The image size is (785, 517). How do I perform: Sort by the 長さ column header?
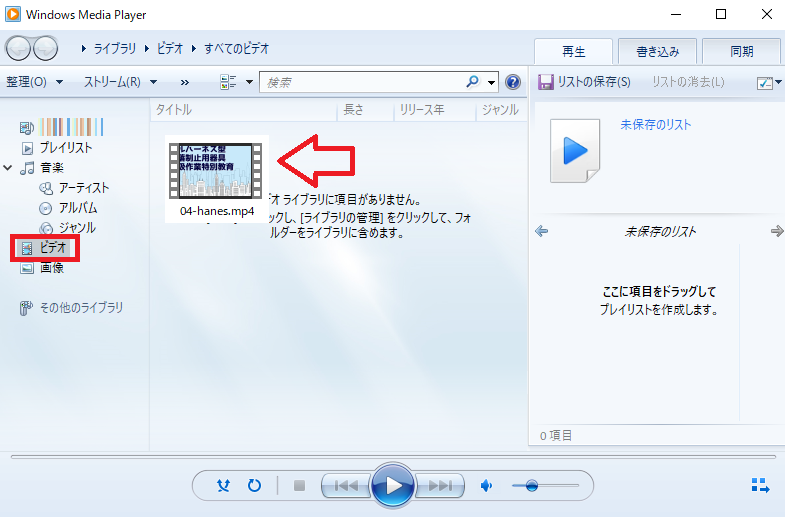tap(366, 110)
